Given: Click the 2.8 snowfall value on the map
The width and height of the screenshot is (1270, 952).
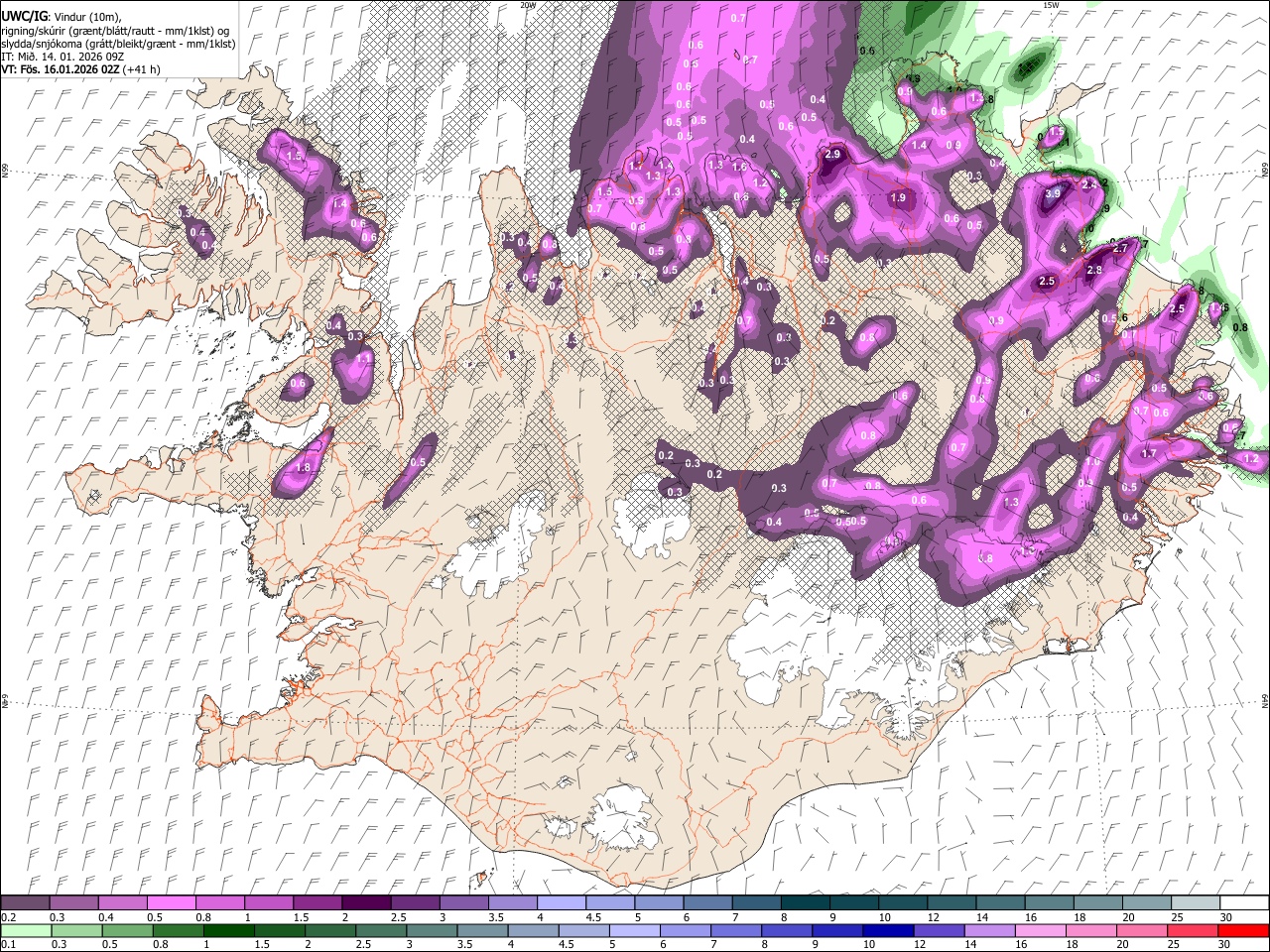Looking at the screenshot, I should tap(1094, 270).
